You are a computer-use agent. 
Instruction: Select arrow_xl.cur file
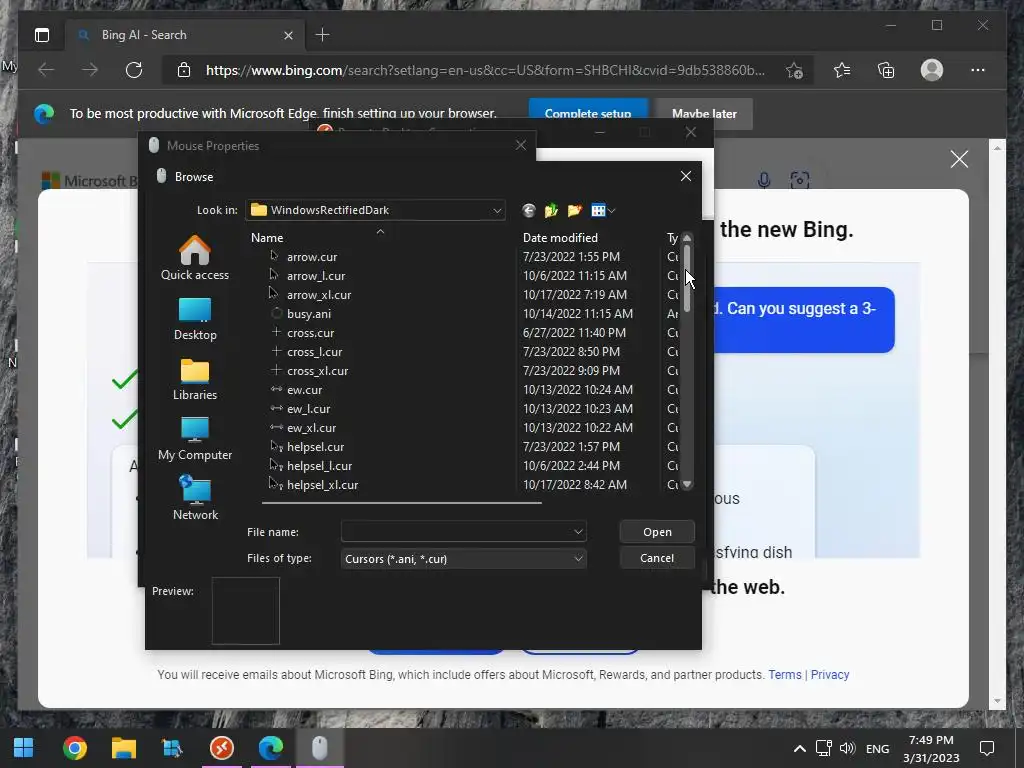pos(319,295)
